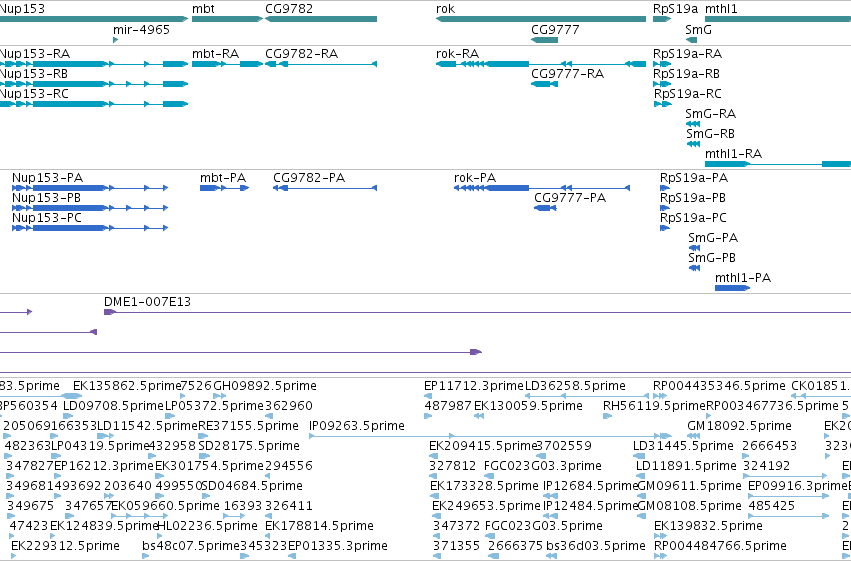851x561 pixels.
Task: Click the RpS19a gene label
Action: click(675, 9)
